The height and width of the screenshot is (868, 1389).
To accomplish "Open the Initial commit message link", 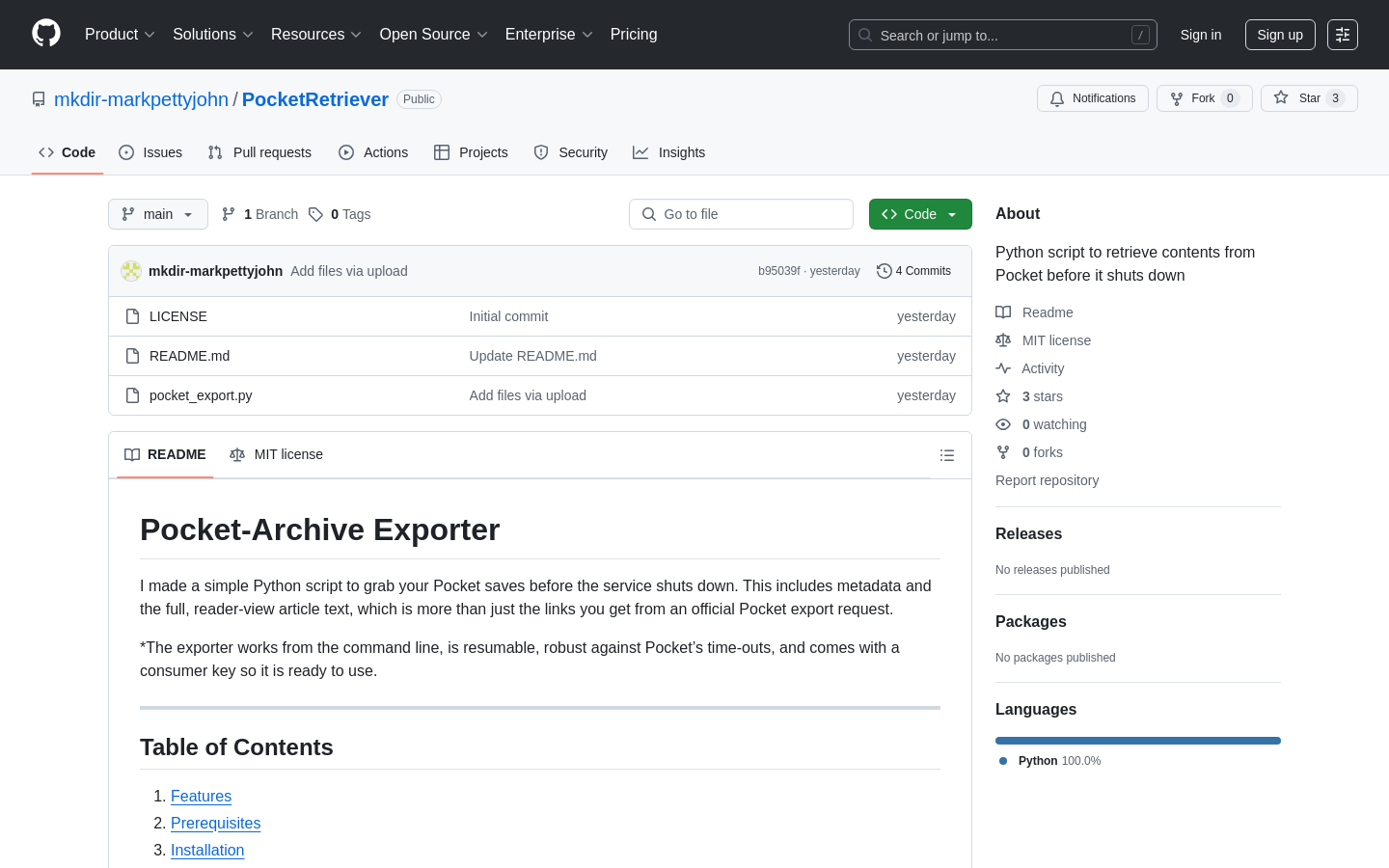I will point(508,316).
